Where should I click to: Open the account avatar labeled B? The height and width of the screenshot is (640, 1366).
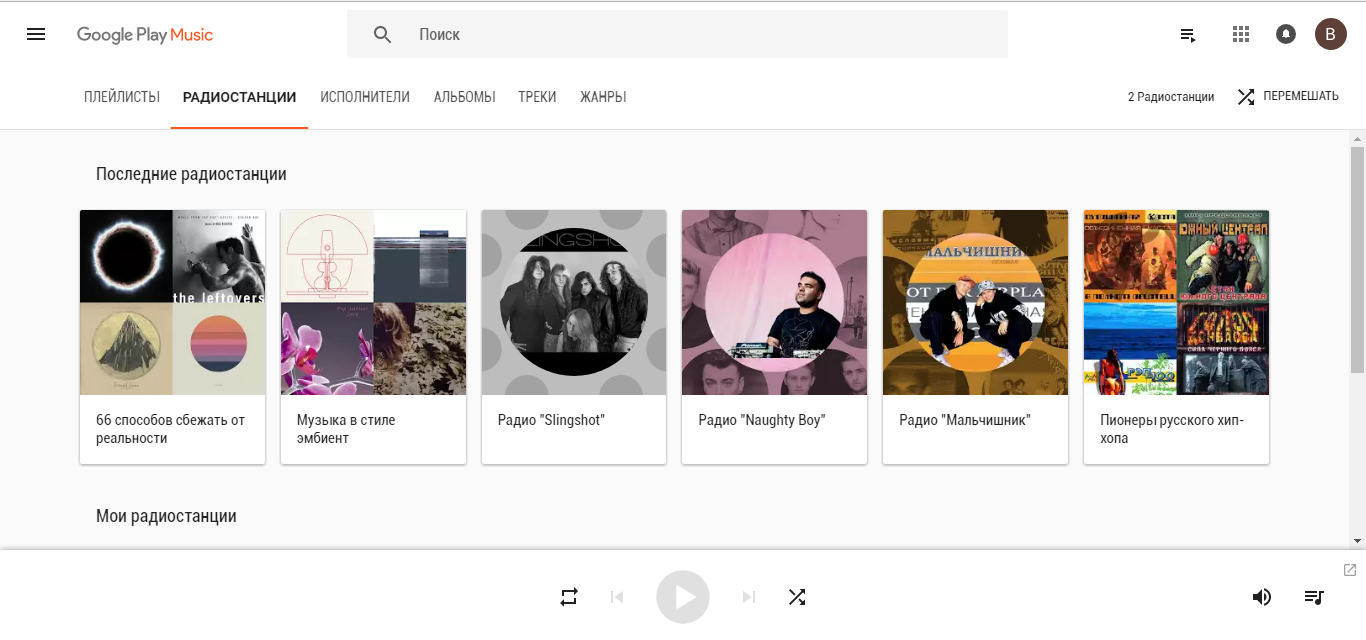pyautogui.click(x=1330, y=34)
